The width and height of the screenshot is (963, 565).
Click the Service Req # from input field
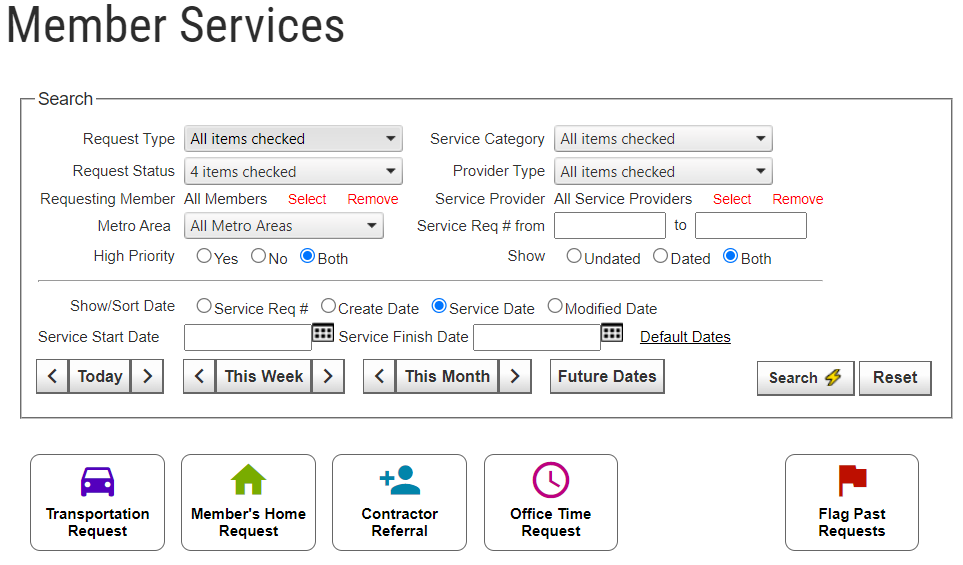pyautogui.click(x=610, y=226)
